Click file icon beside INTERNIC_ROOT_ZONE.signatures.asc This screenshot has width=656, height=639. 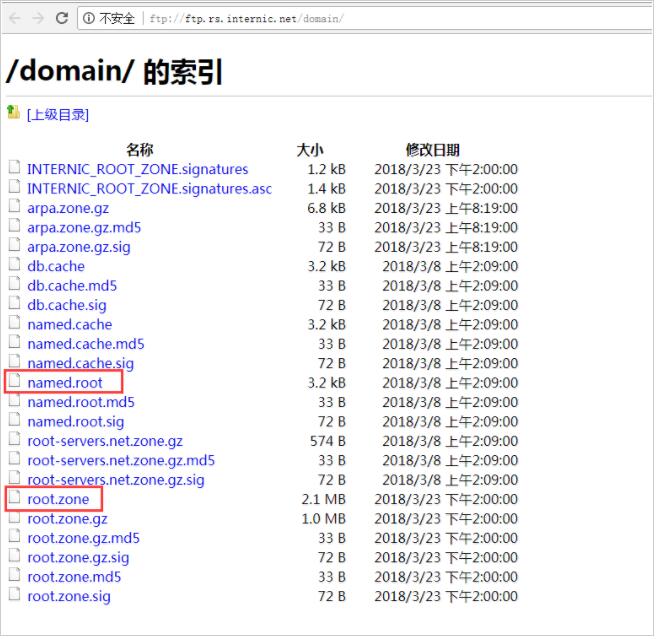pyautogui.click(x=14, y=186)
